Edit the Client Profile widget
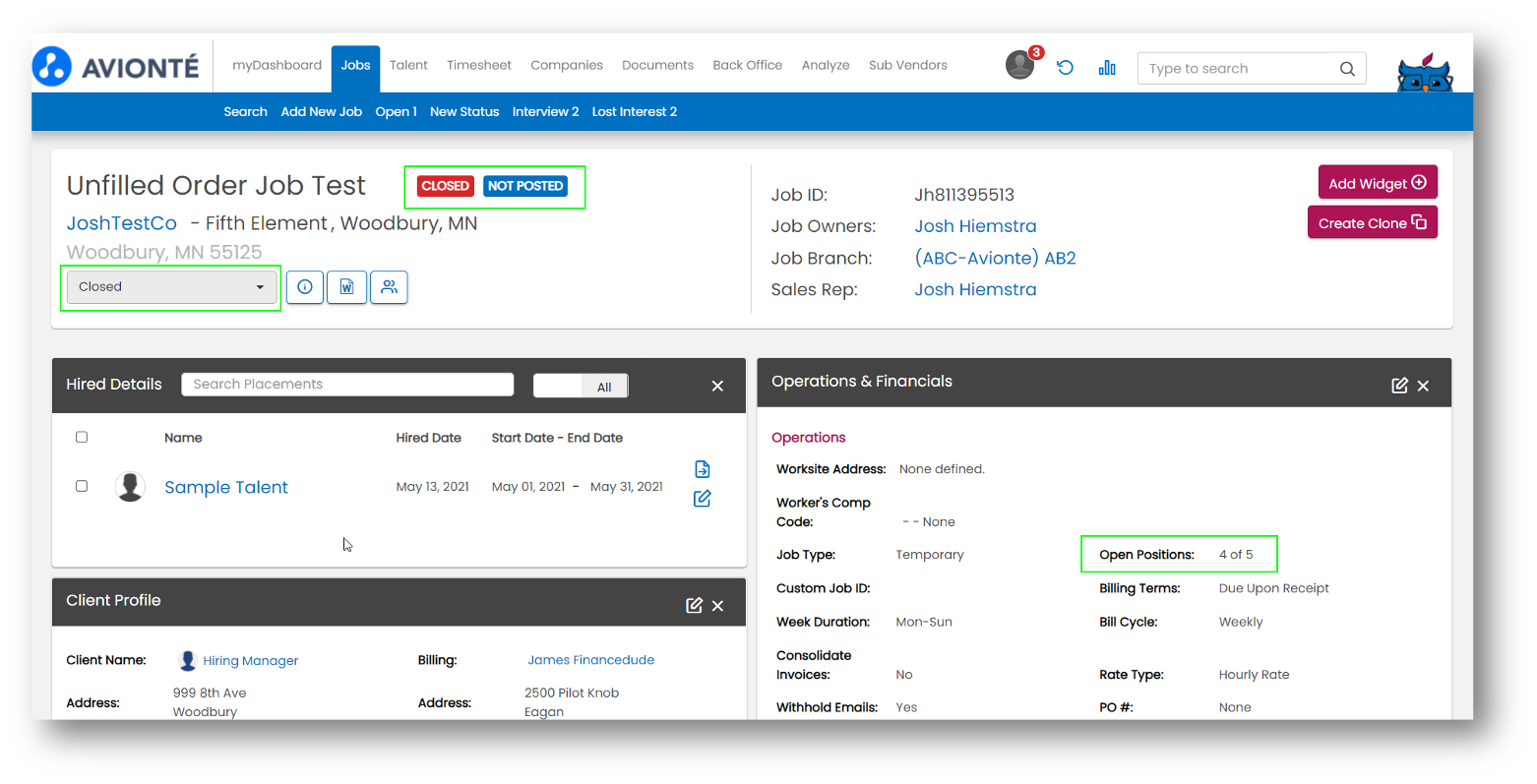Image resolution: width=1537 pixels, height=784 pixels. [694, 605]
